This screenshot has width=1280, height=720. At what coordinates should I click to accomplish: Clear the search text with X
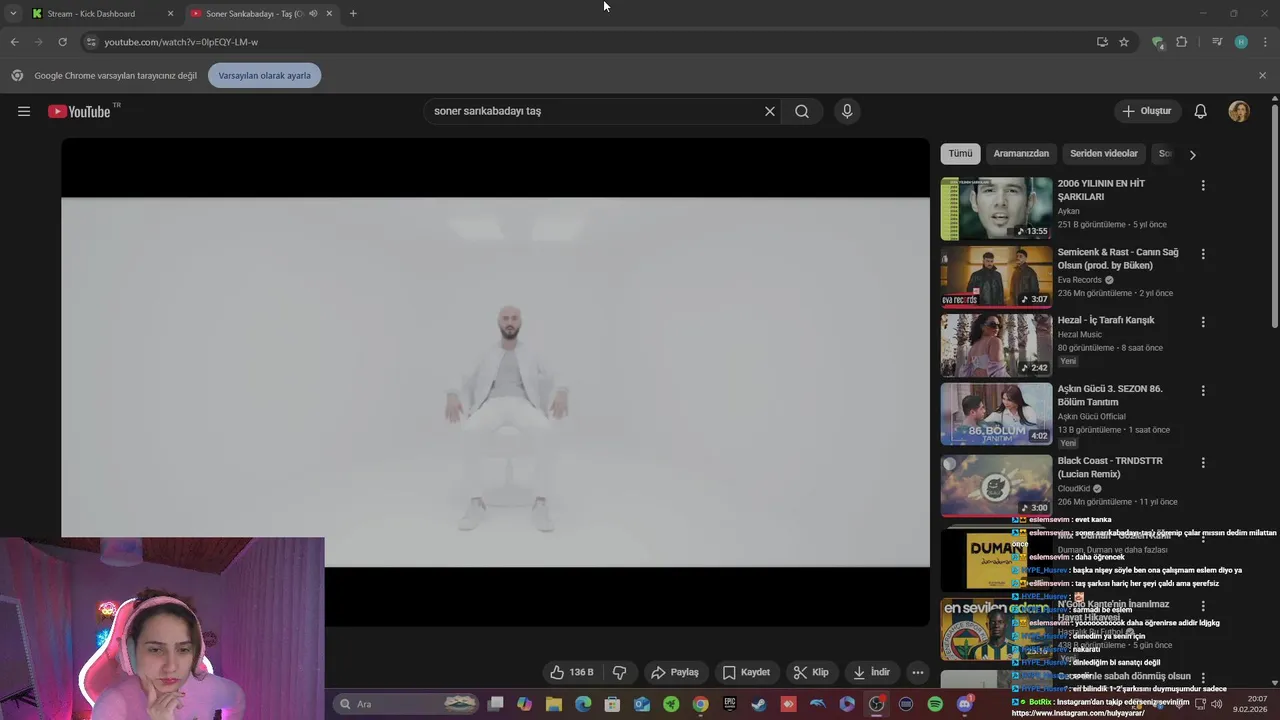click(x=770, y=111)
